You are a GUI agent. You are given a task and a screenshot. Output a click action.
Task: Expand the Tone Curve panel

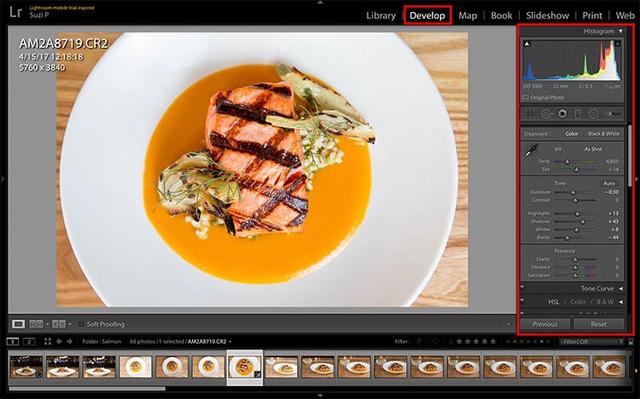(x=620, y=288)
